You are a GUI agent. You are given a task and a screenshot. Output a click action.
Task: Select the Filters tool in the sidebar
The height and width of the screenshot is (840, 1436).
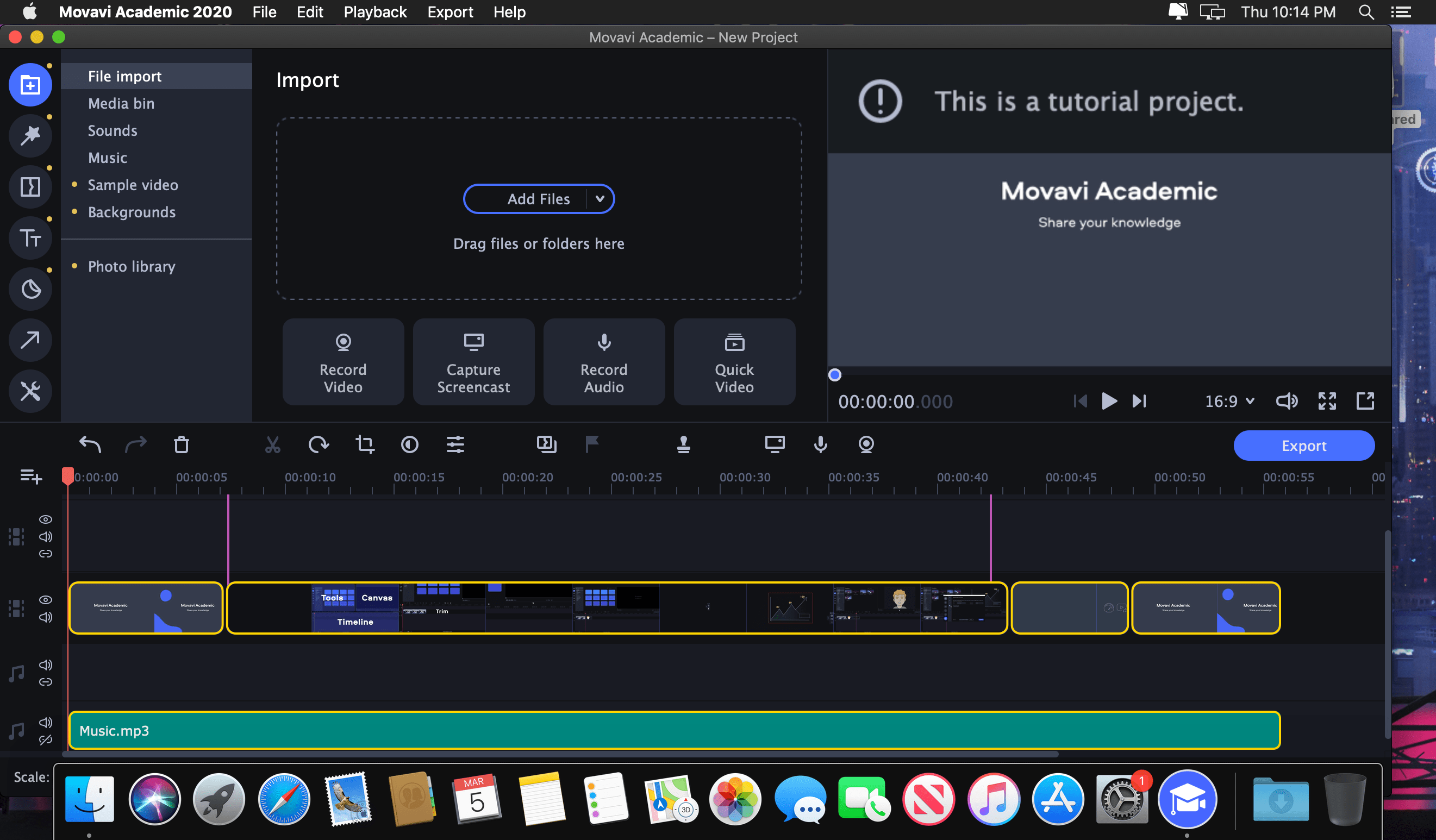[30, 135]
